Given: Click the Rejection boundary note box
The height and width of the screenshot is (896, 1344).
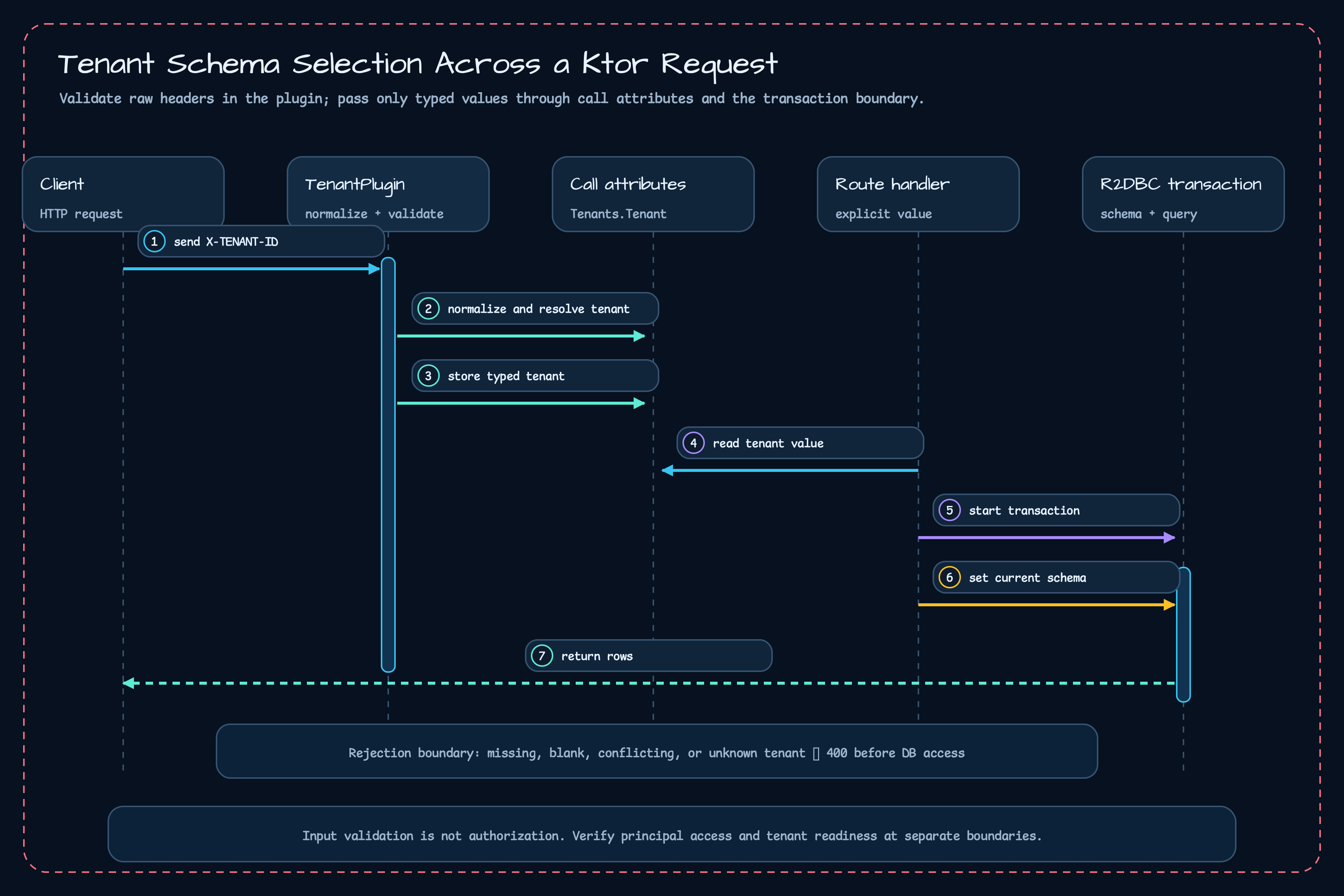Looking at the screenshot, I should click(657, 752).
